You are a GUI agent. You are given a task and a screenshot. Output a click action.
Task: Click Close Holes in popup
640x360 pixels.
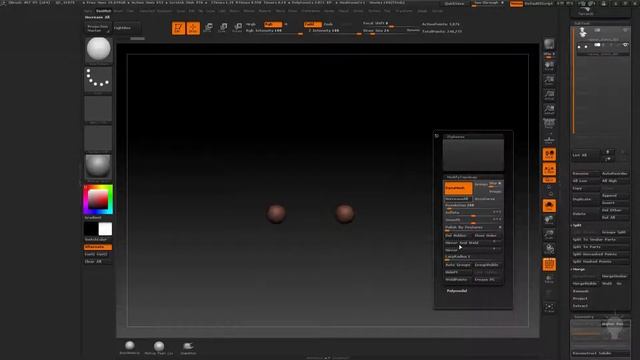pos(488,236)
